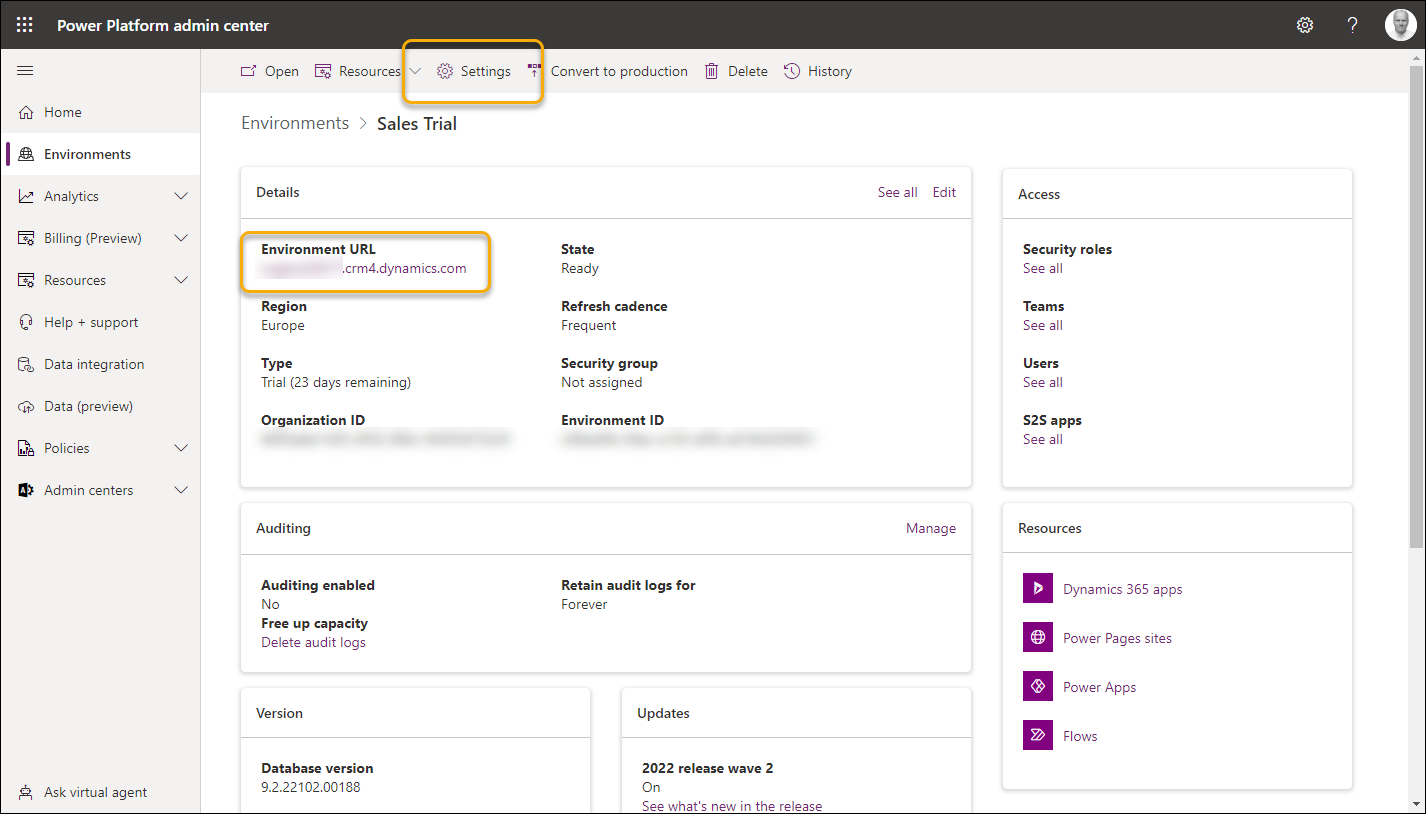This screenshot has height=814, width=1426.
Task: Click the Delete trash icon
Action: (x=712, y=71)
